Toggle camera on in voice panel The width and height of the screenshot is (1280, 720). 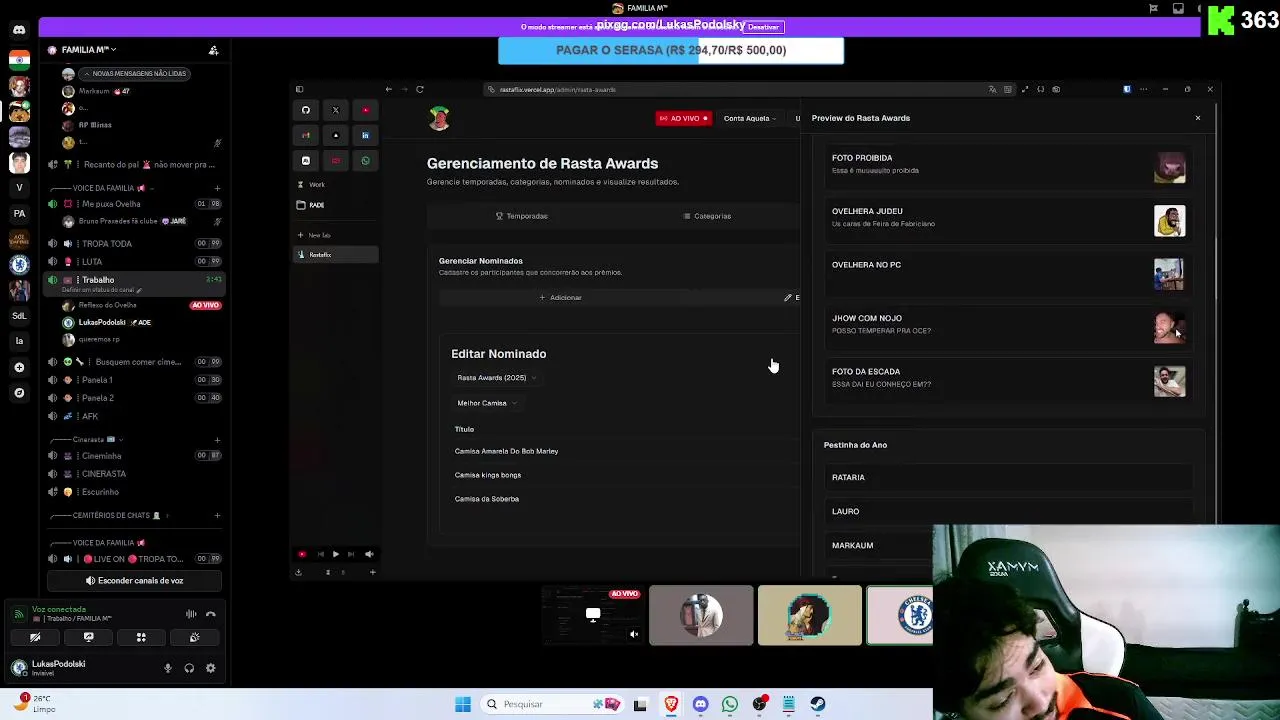click(x=35, y=637)
